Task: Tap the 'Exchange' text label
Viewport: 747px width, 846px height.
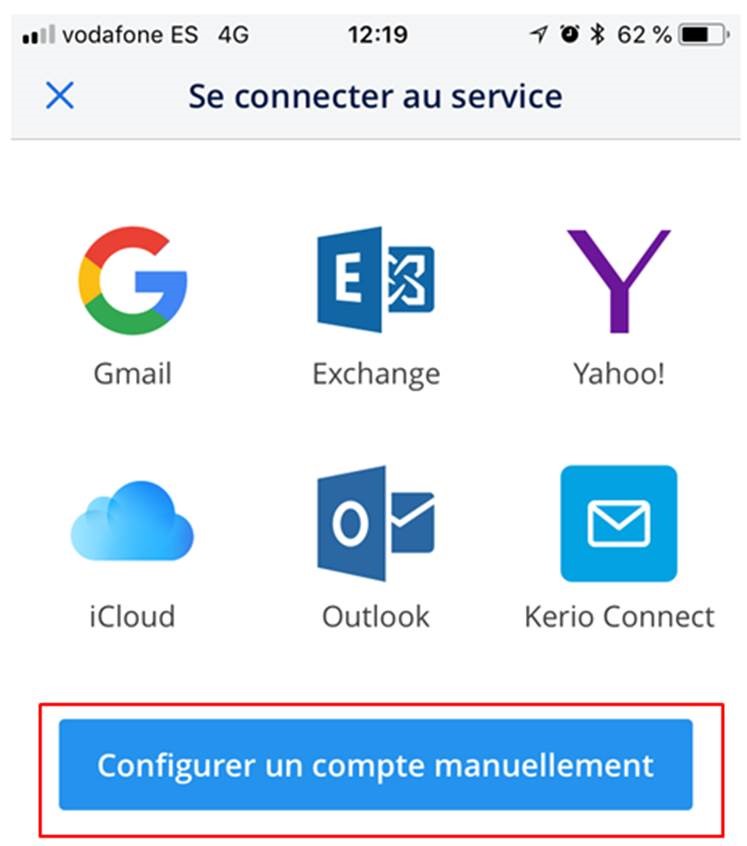Action: point(375,374)
